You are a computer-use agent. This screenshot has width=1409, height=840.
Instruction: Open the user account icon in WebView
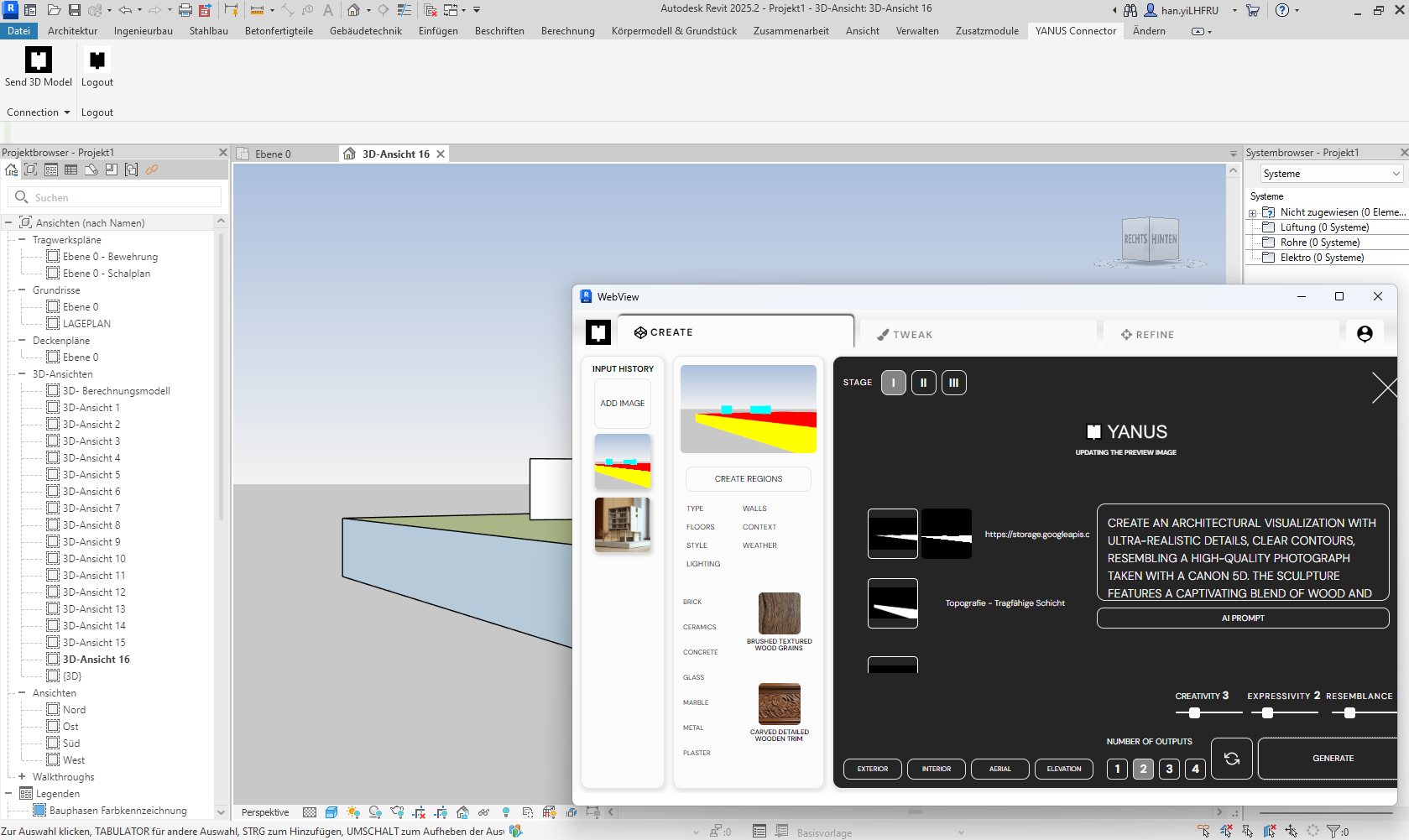(1365, 334)
